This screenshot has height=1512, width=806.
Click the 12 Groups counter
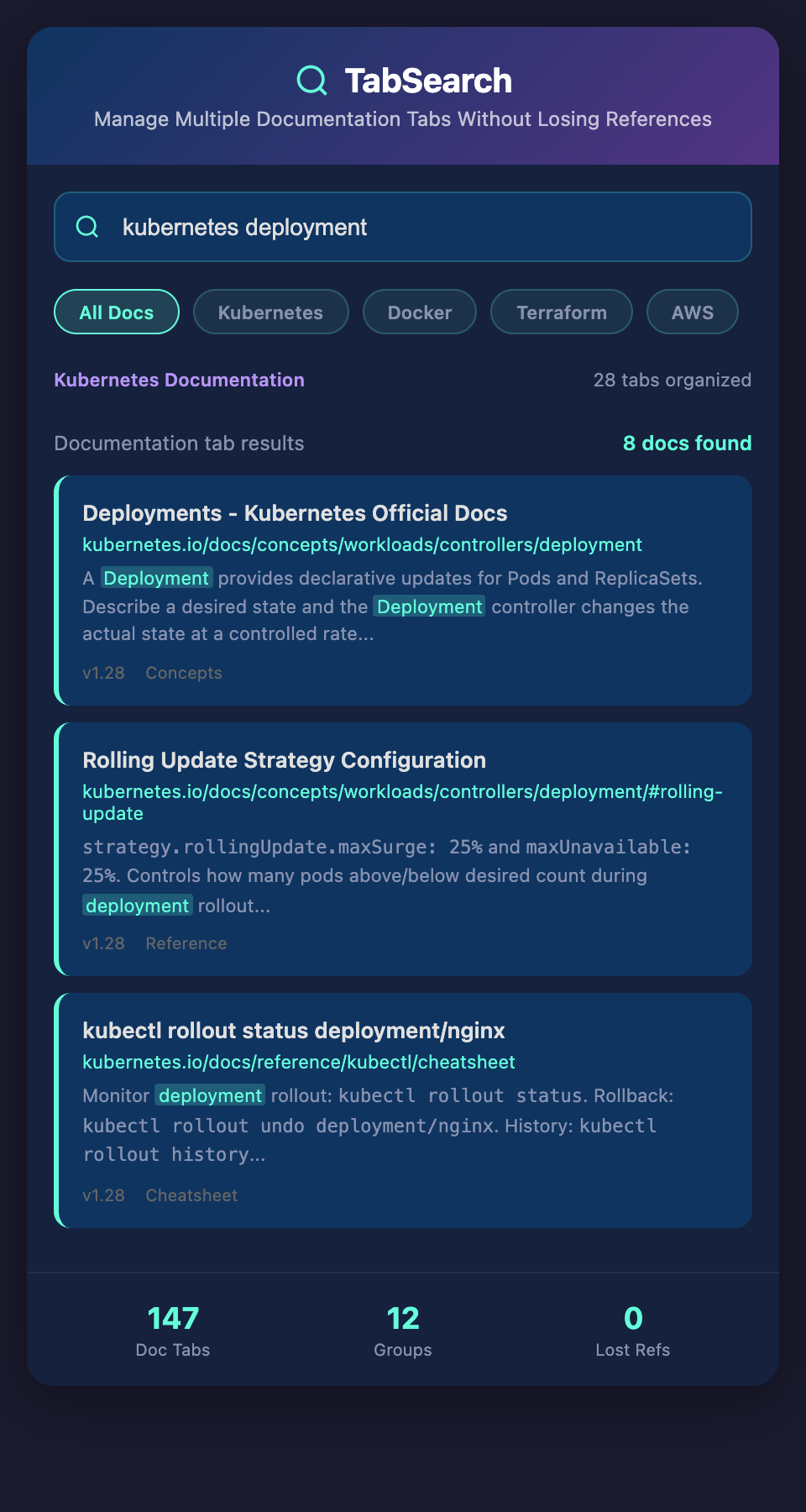click(x=403, y=1330)
